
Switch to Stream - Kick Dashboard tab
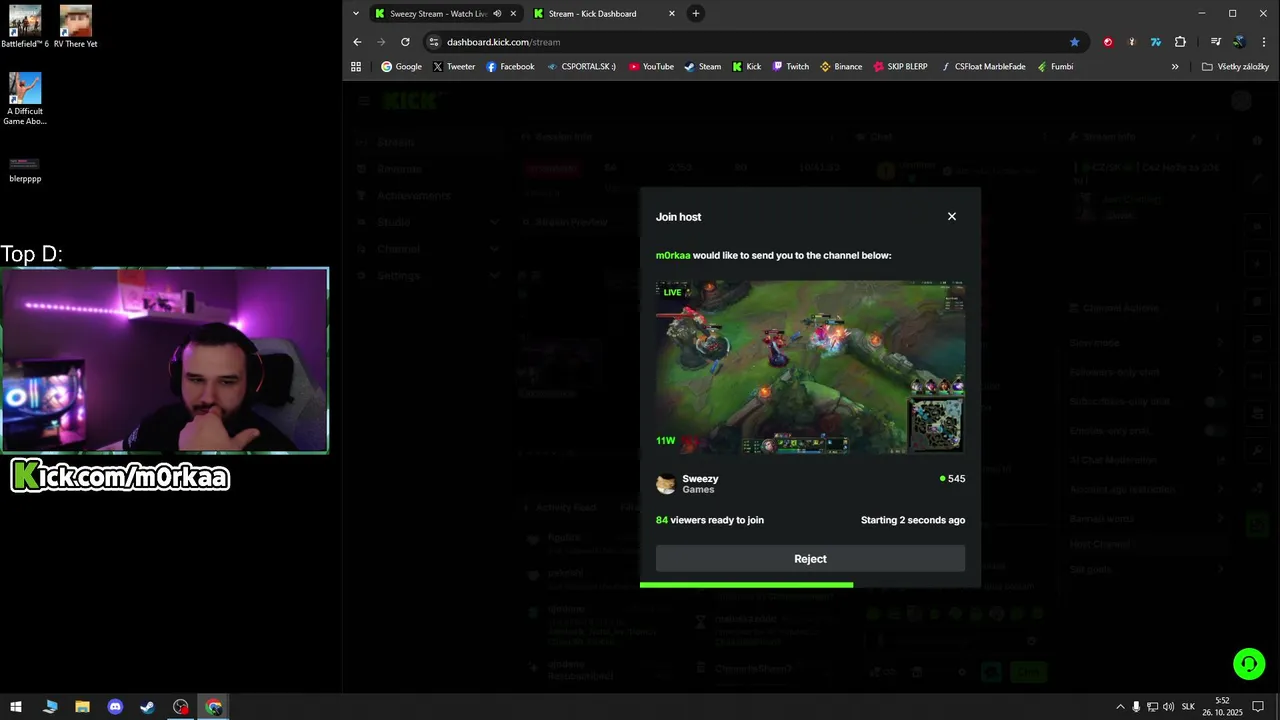pyautogui.click(x=603, y=14)
